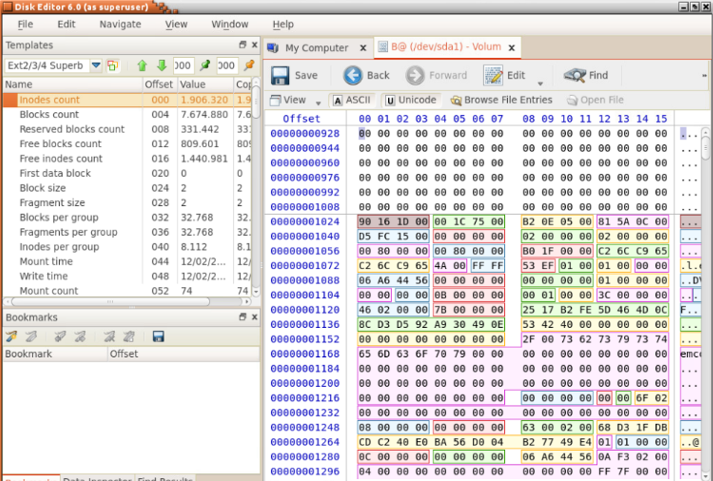Go back using the Back arrow icon

point(353,75)
